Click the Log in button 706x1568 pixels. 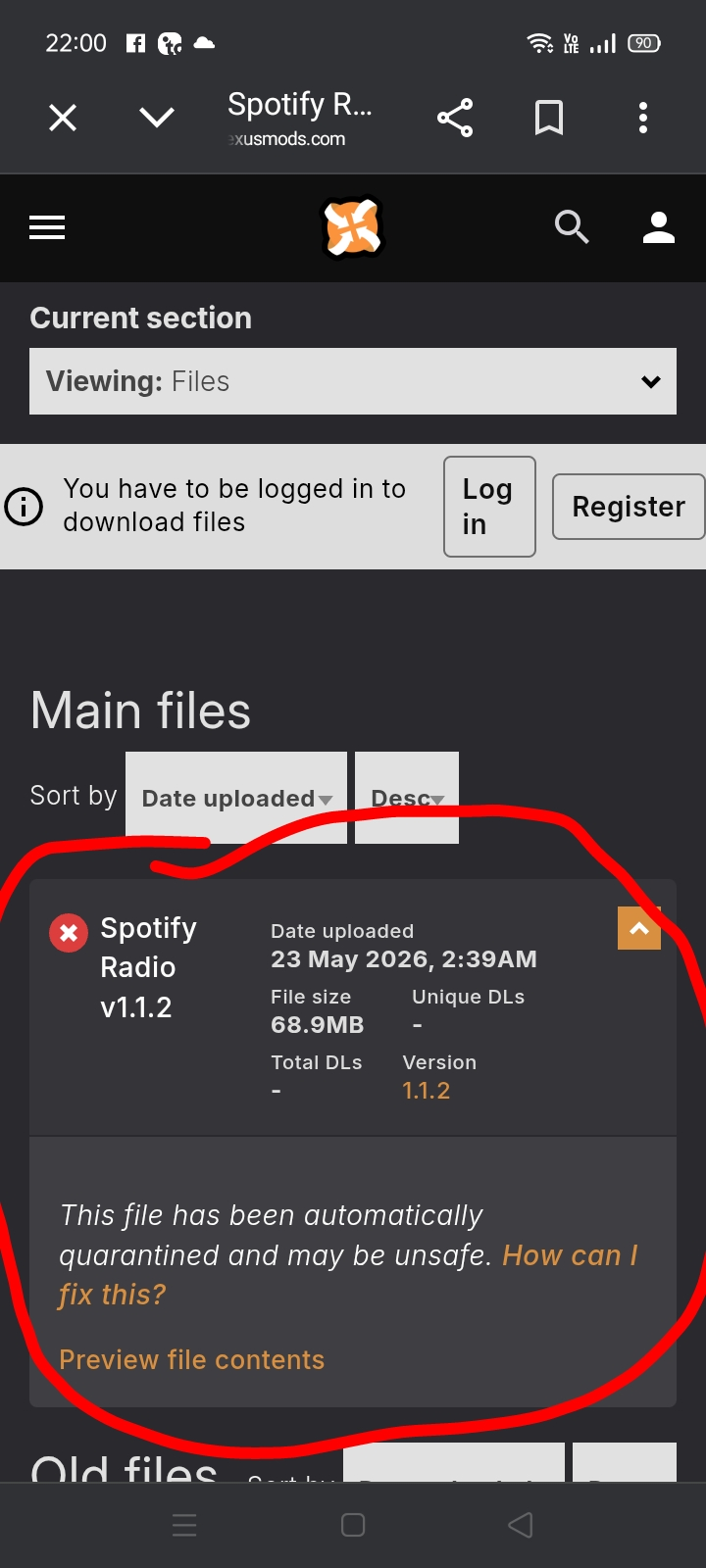[489, 507]
